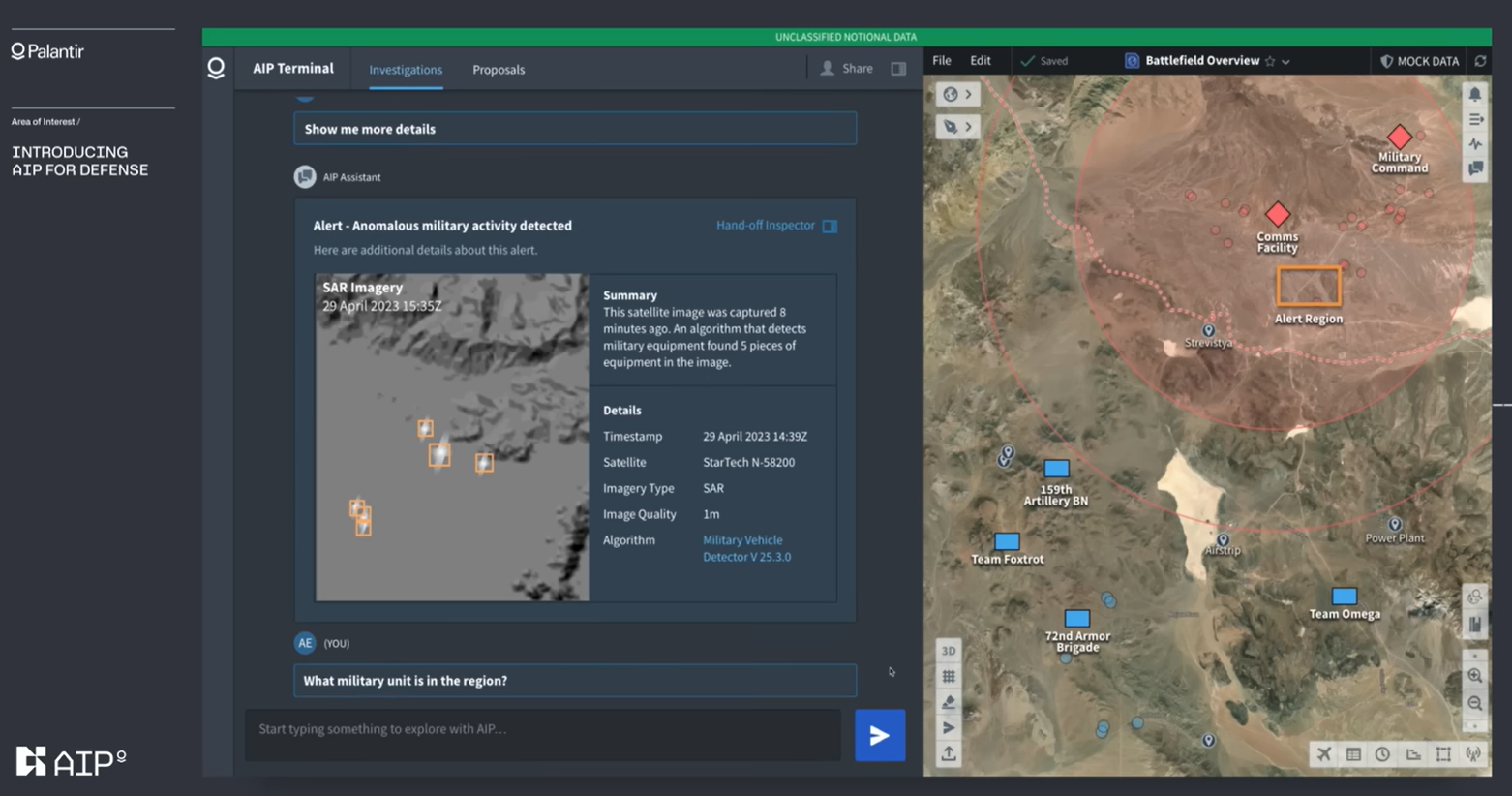The image size is (1512, 796).
Task: Open the airplane flight tracks tool
Action: point(1323,754)
